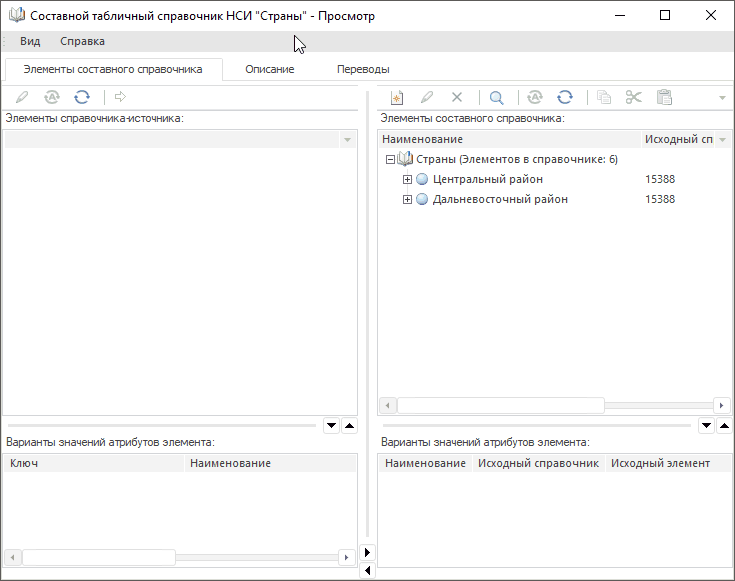The width and height of the screenshot is (735, 581).
Task: Click the refresh icon in left panel toolbar
Action: [82, 97]
